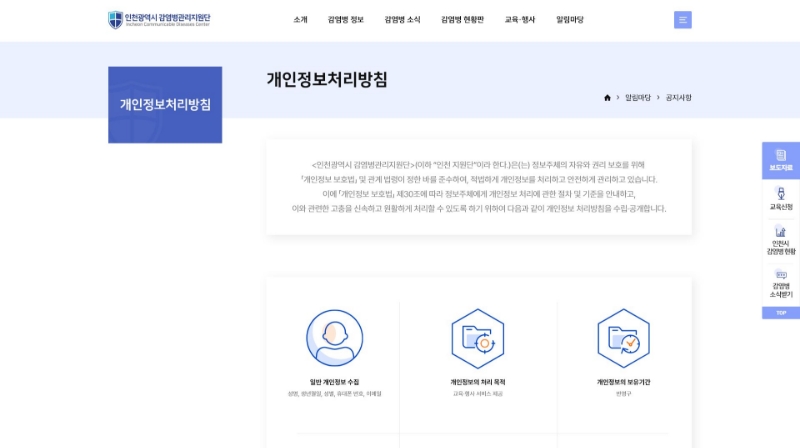This screenshot has height=448, width=800.
Task: Open the 감염병 정보 menu
Action: [x=345, y=20]
